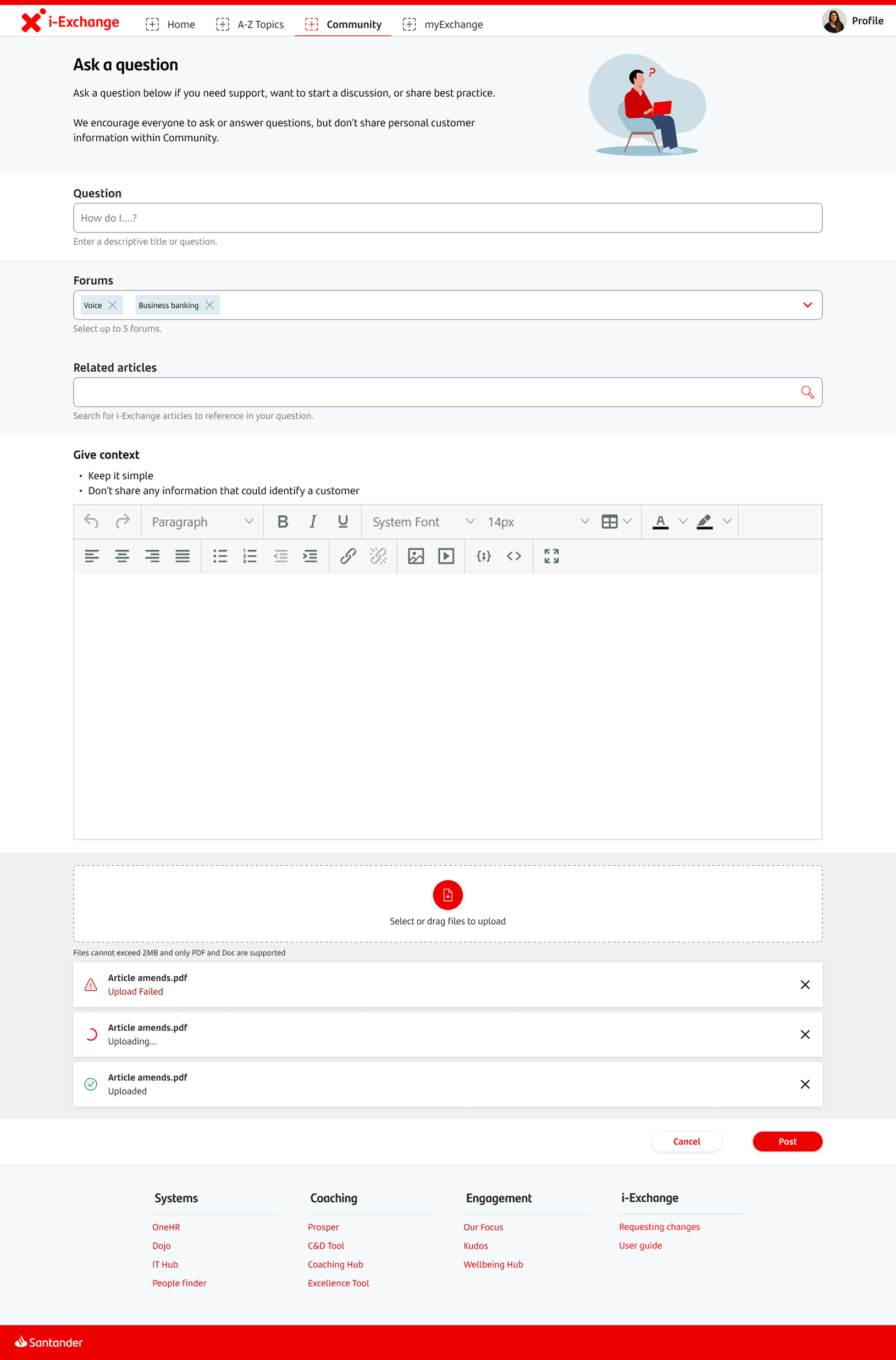The width and height of the screenshot is (896, 1360).
Task: Click the Santander logo in footer
Action: (48, 1342)
